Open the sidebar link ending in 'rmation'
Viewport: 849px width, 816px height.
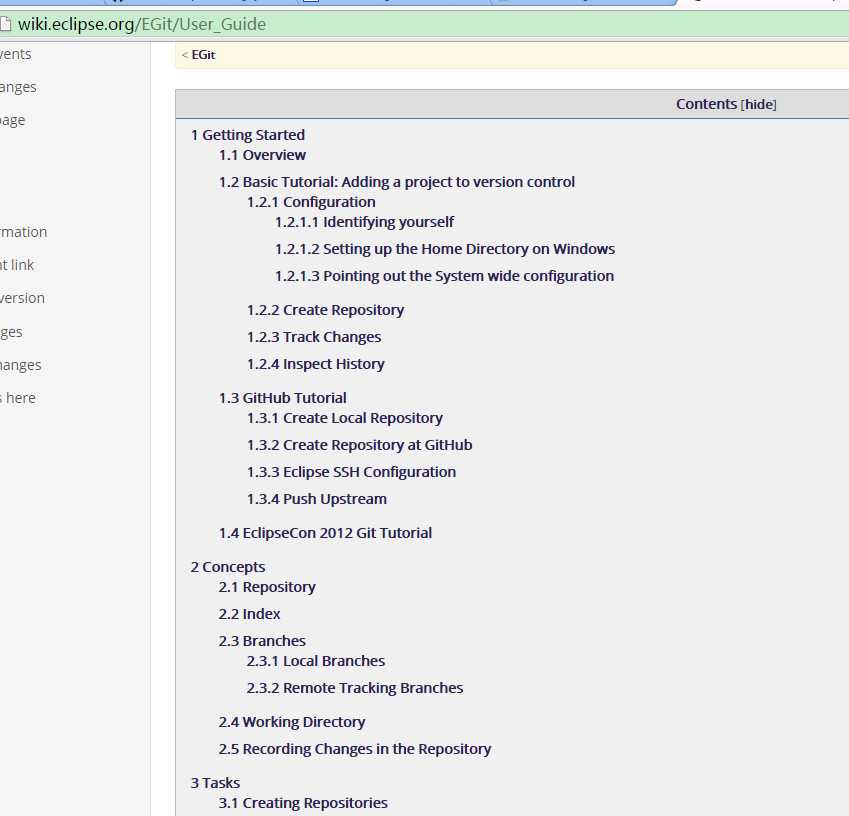point(23,232)
